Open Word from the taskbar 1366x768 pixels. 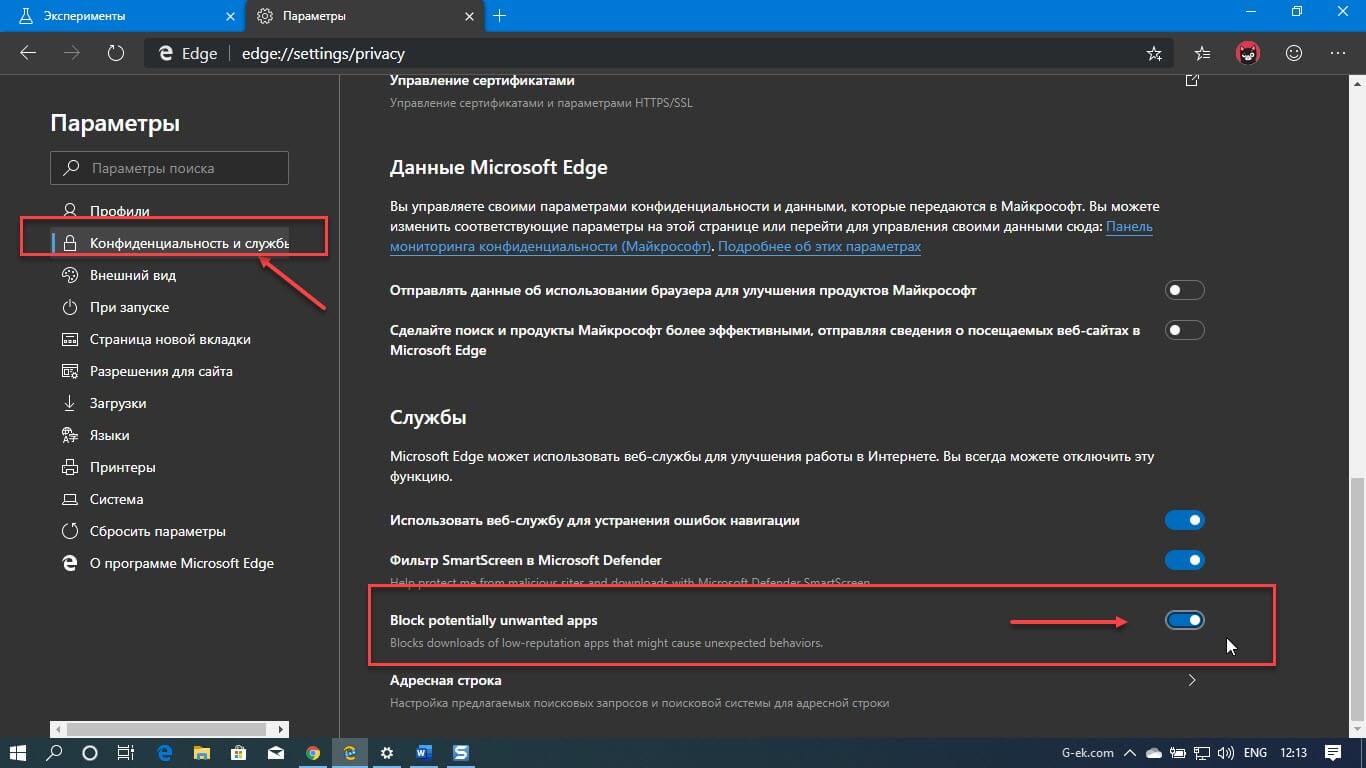pos(423,752)
